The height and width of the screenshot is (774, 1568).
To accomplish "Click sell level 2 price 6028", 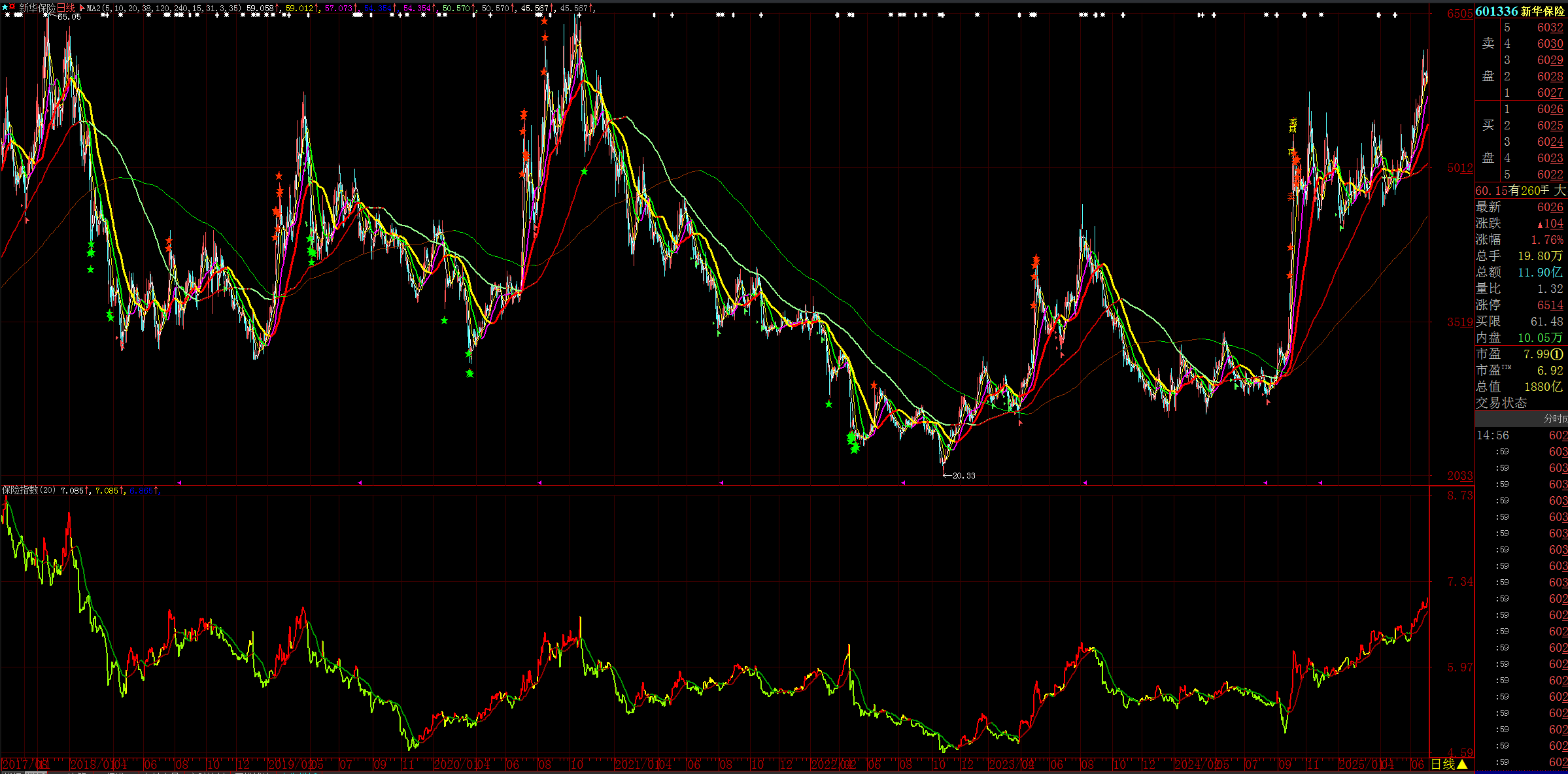I will [1550, 76].
